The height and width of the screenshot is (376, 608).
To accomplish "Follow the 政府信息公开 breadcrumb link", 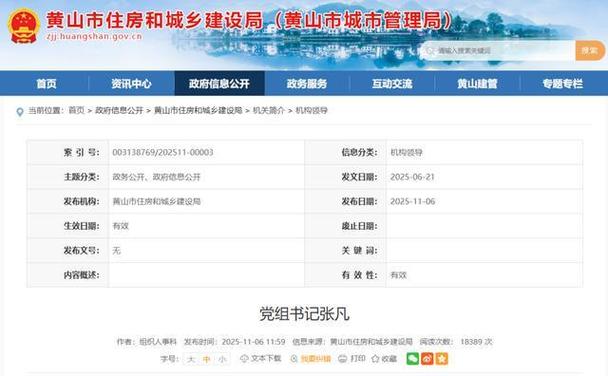I will click(x=119, y=110).
